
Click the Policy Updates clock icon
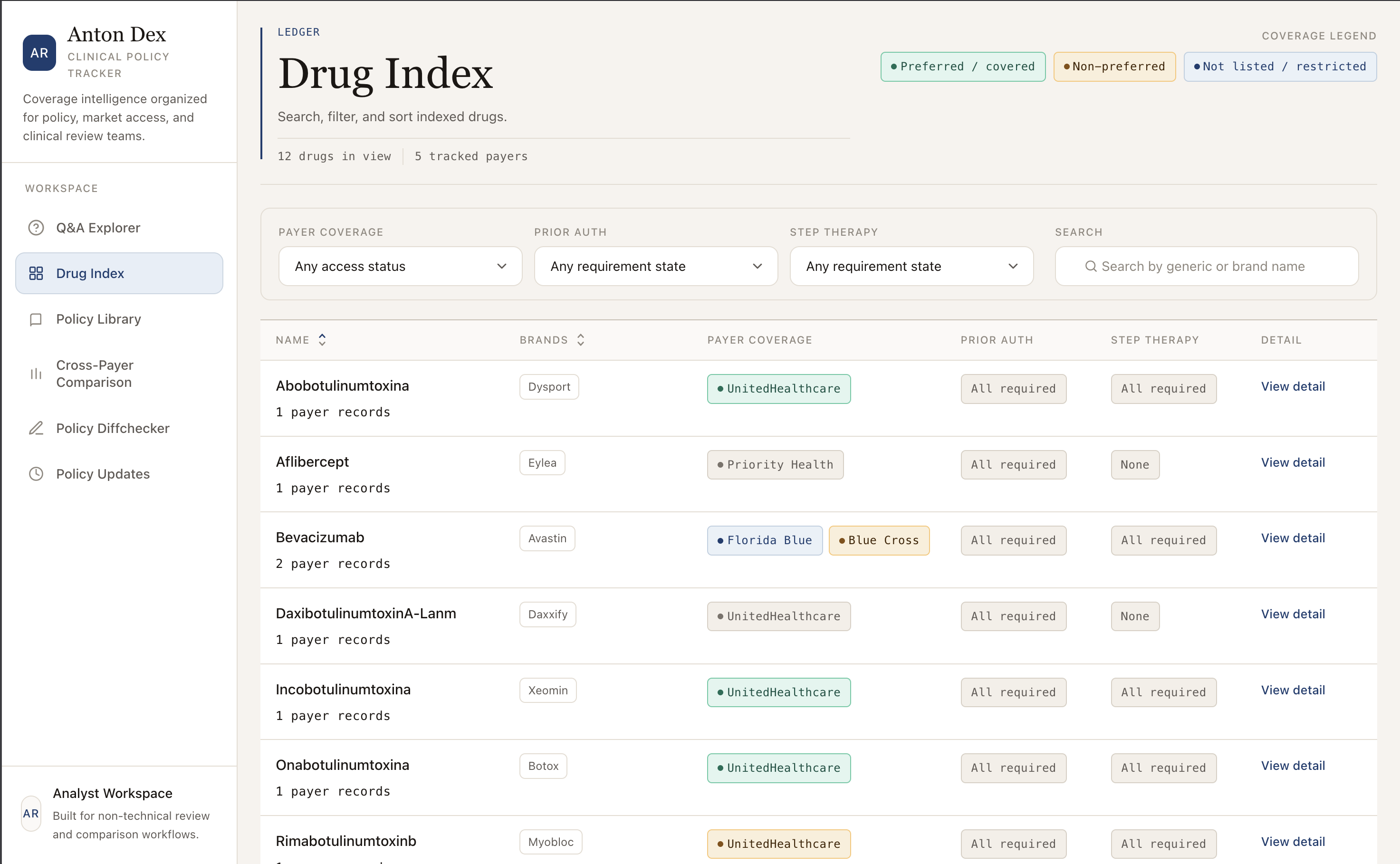[36, 474]
